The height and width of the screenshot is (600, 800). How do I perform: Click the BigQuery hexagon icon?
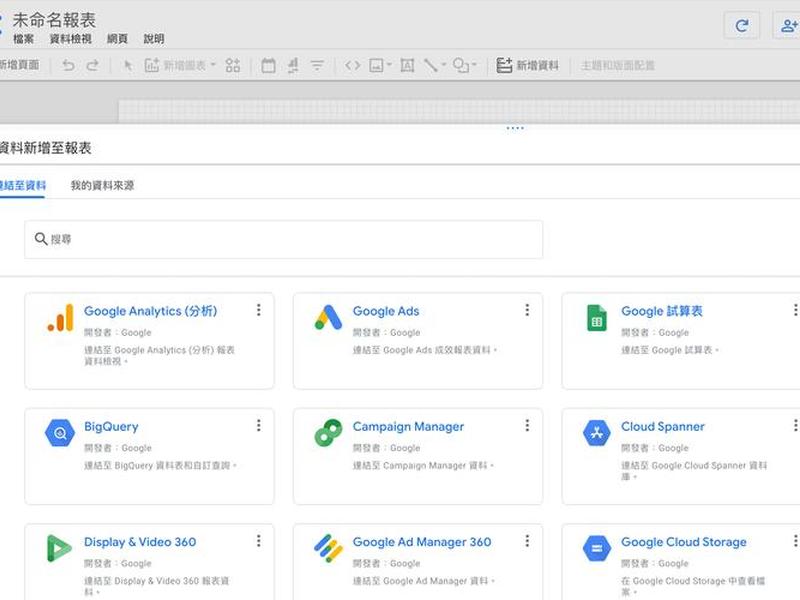tap(60, 433)
